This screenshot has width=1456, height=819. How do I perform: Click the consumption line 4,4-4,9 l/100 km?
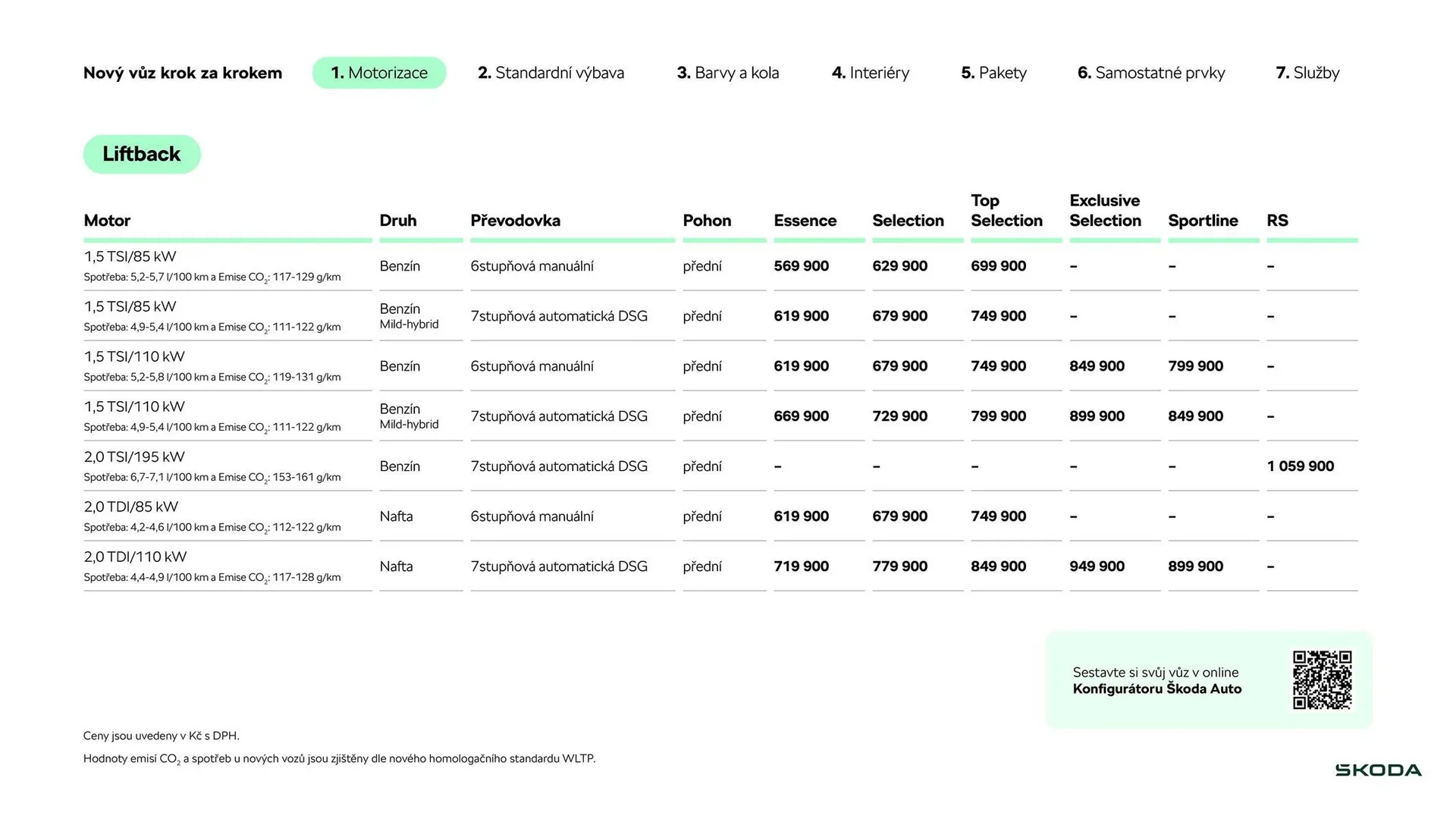click(x=212, y=578)
